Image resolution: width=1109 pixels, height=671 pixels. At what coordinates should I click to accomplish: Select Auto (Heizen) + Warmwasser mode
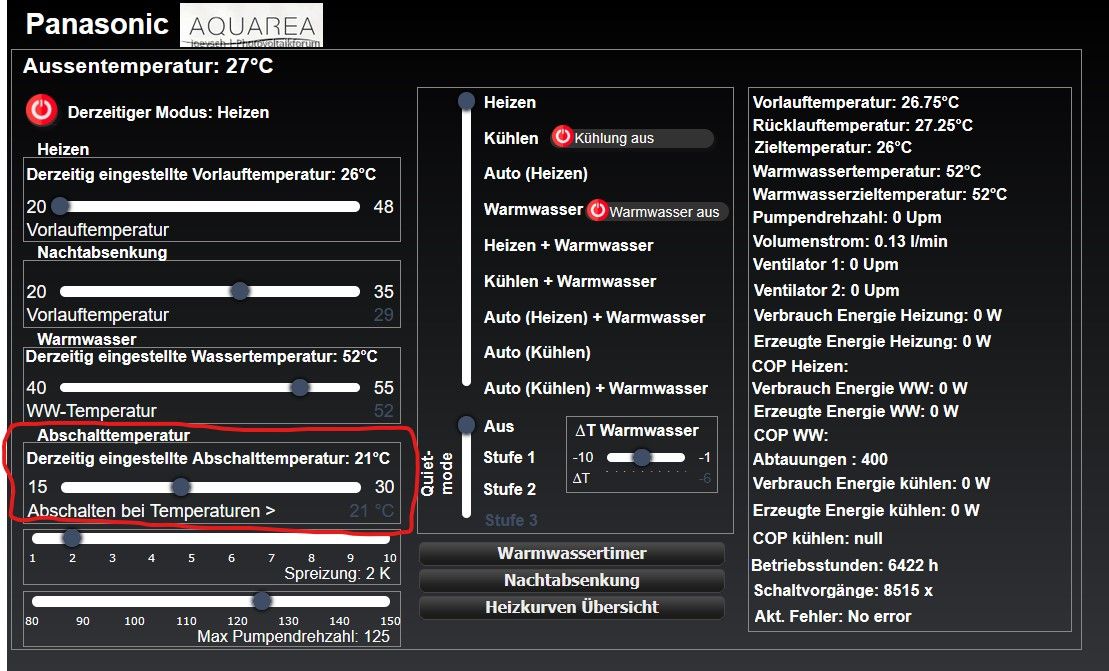point(594,317)
